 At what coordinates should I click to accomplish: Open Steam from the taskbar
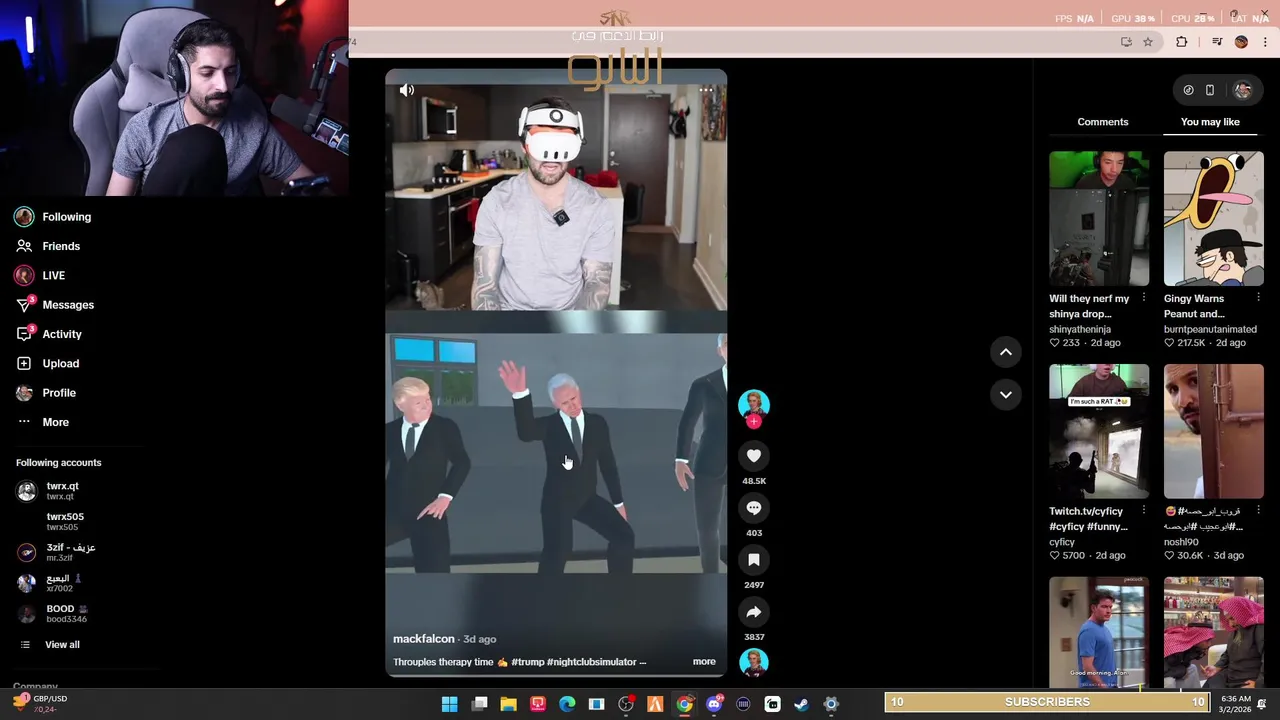coord(801,704)
